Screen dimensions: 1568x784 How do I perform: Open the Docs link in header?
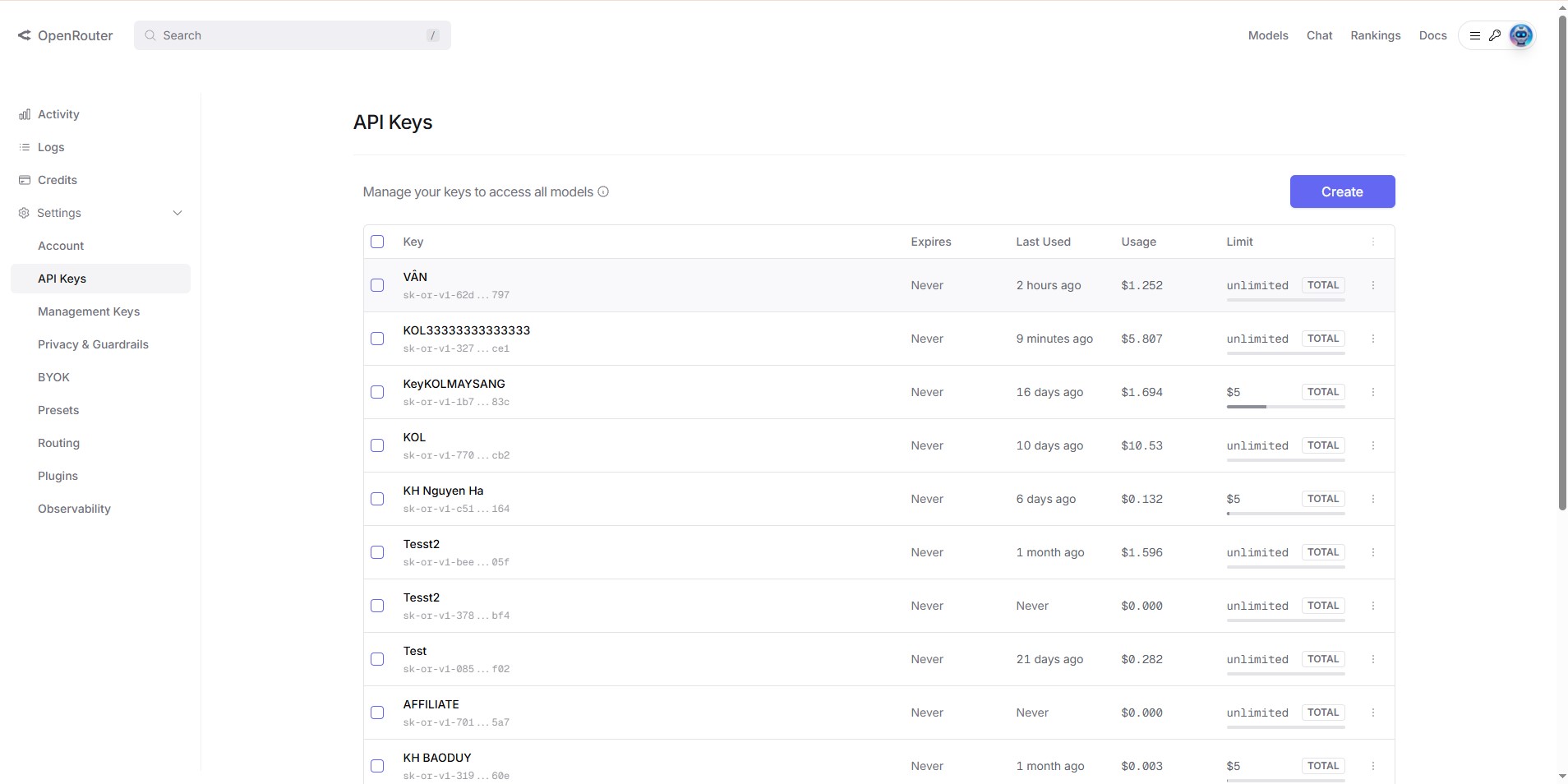pos(1432,35)
